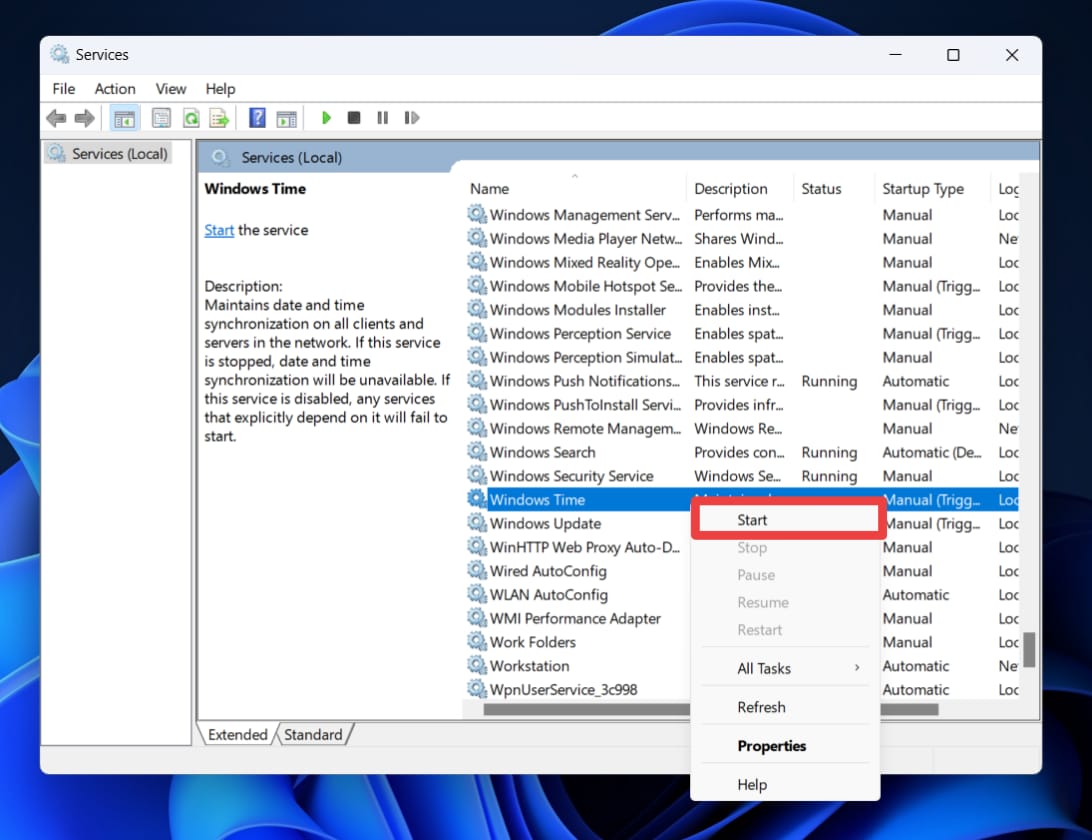1092x840 pixels.
Task: Click the Pause Service toolbar icon
Action: coord(382,118)
